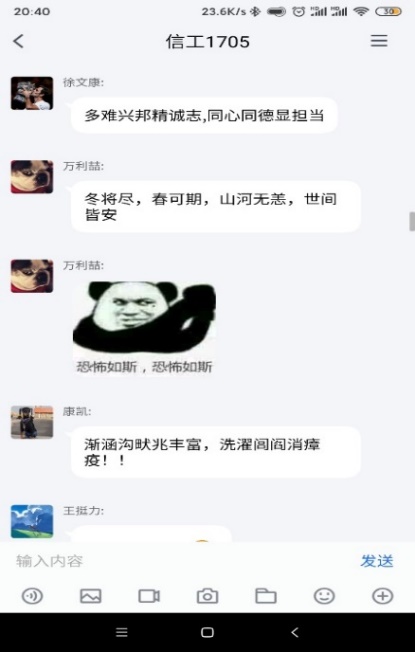Tap Android home navigation button
Image resolution: width=415 pixels, height=652 pixels.
click(208, 632)
